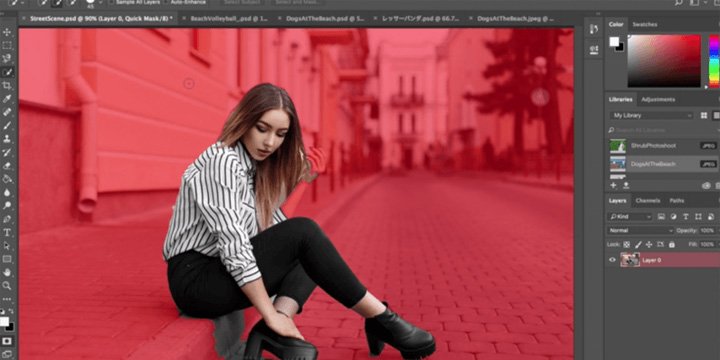Toggle filter for type layers
This screenshot has height=360, width=720.
[x=686, y=216]
